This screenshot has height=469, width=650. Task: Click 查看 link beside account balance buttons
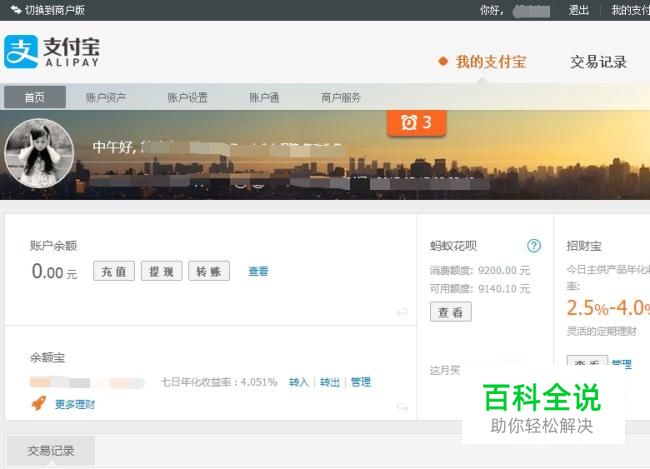tap(258, 271)
